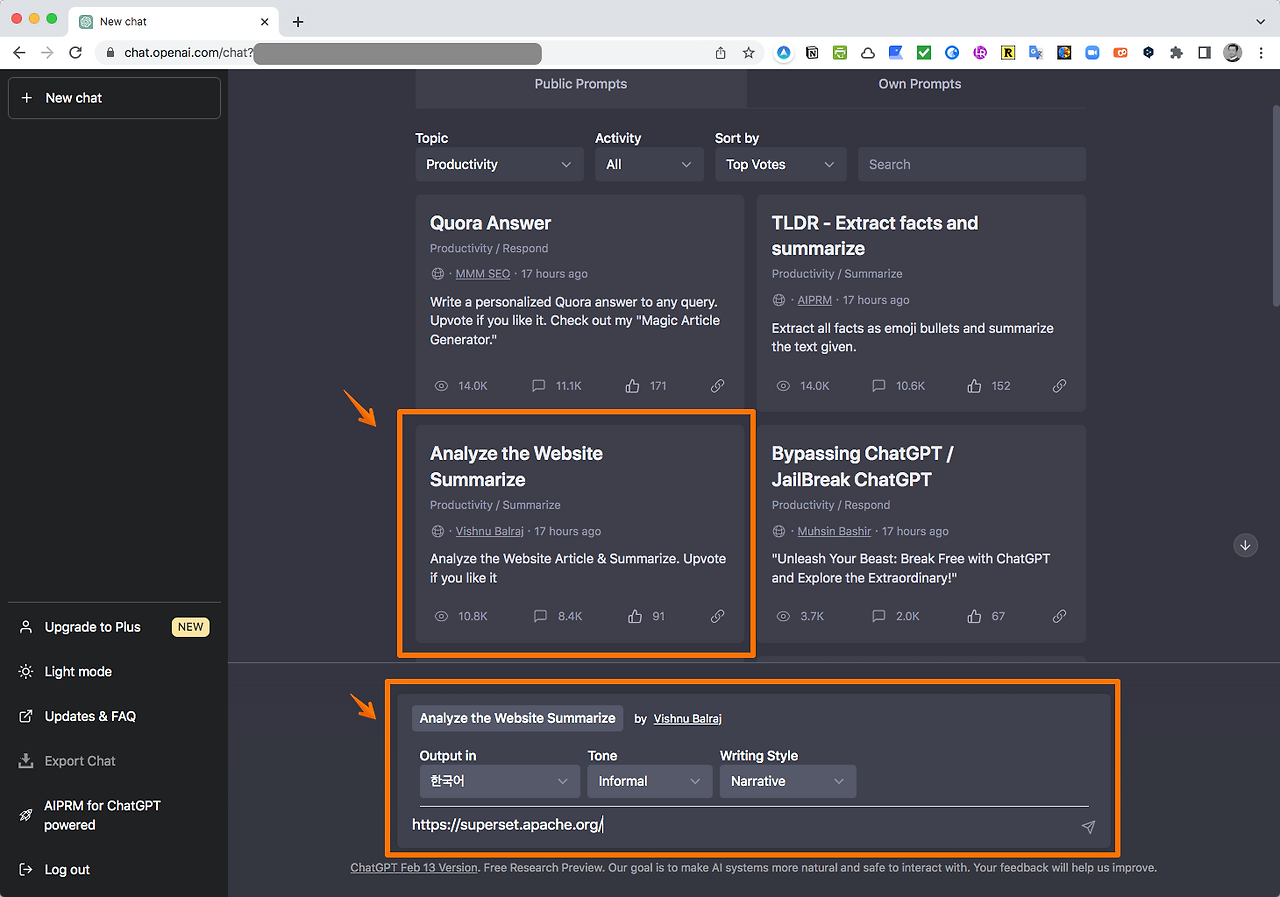Click the comment icon on the TLDR card
The height and width of the screenshot is (897, 1280).
tap(879, 386)
